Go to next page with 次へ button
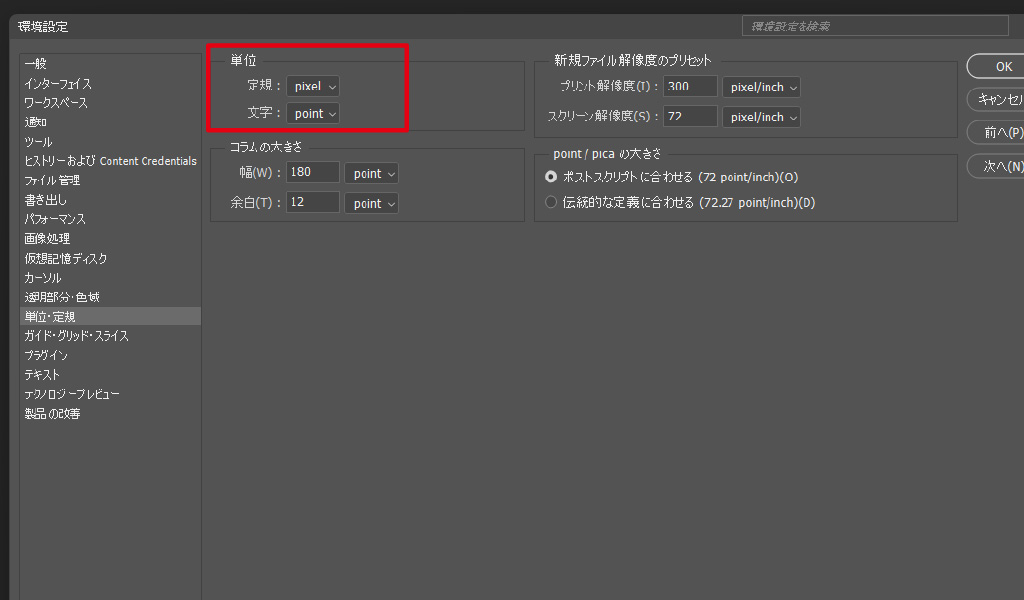Image resolution: width=1024 pixels, height=600 pixels. click(x=998, y=166)
